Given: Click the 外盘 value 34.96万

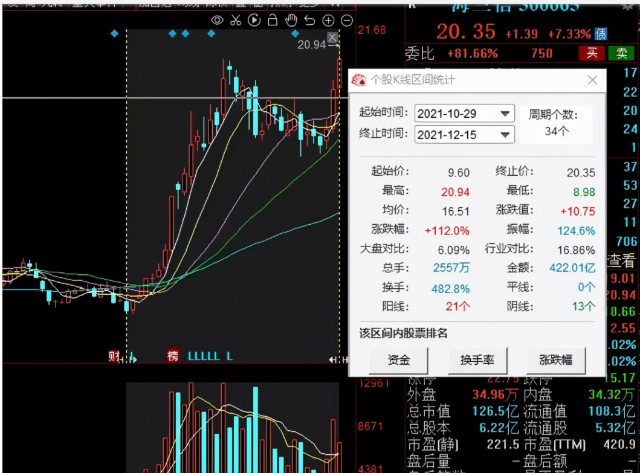Looking at the screenshot, I should pyautogui.click(x=495, y=394).
